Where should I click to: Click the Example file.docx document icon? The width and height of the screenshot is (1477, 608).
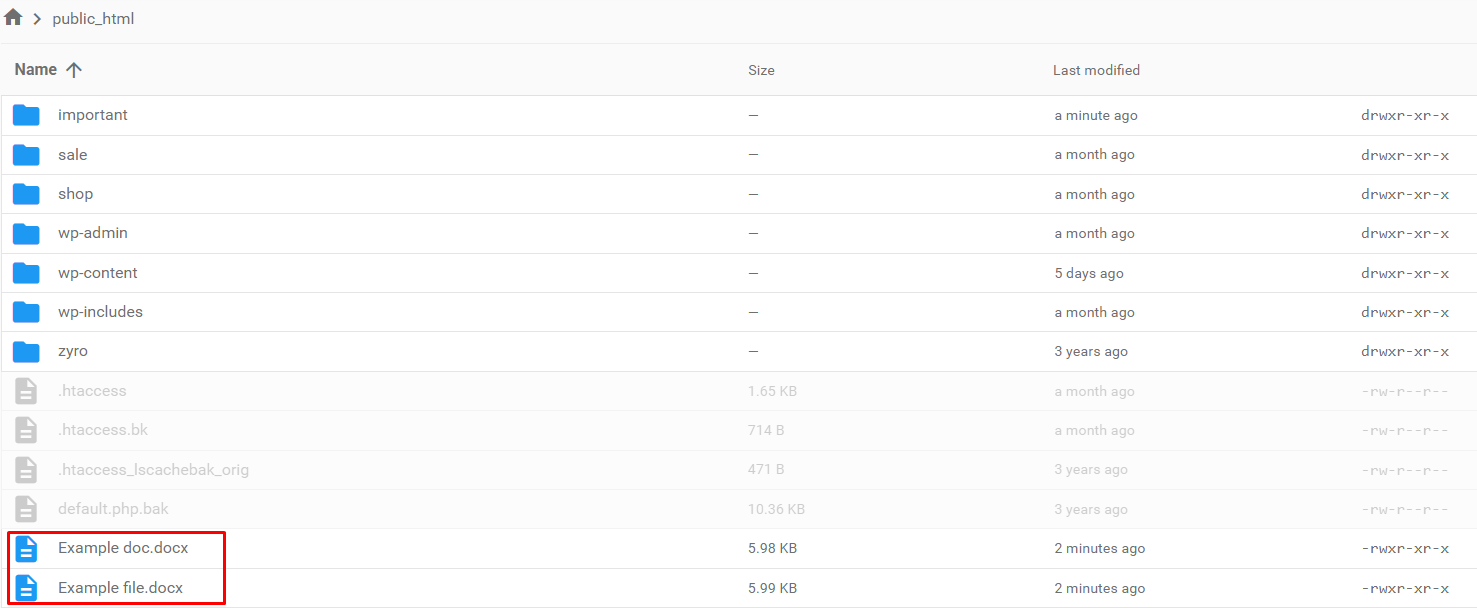pos(26,588)
